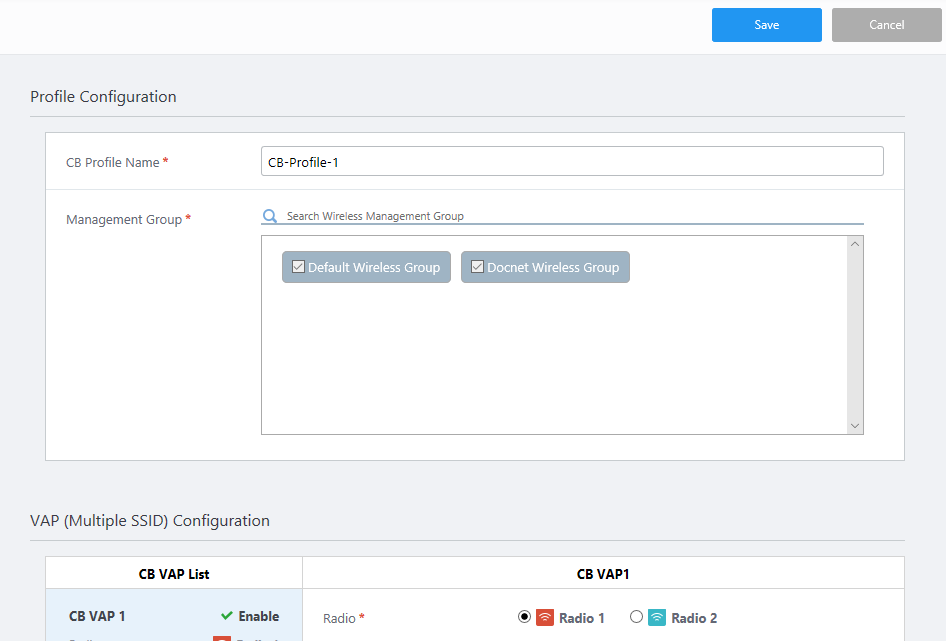Image resolution: width=946 pixels, height=641 pixels.
Task: Click the blue Save button
Action: coord(766,25)
